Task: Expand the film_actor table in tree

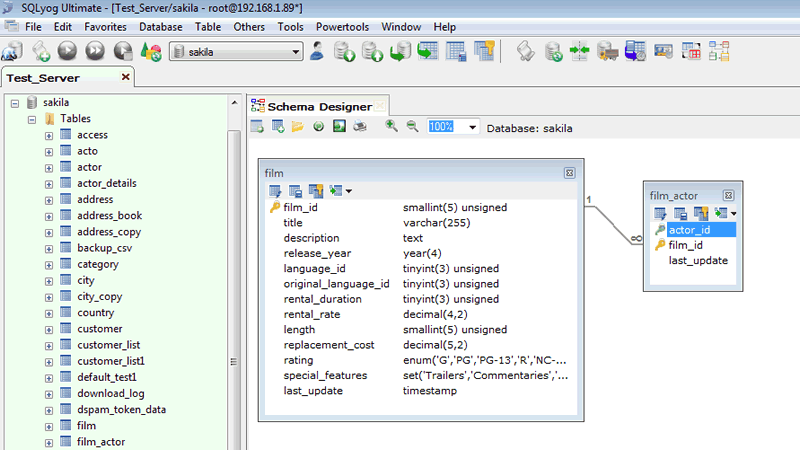Action: pyautogui.click(x=48, y=443)
